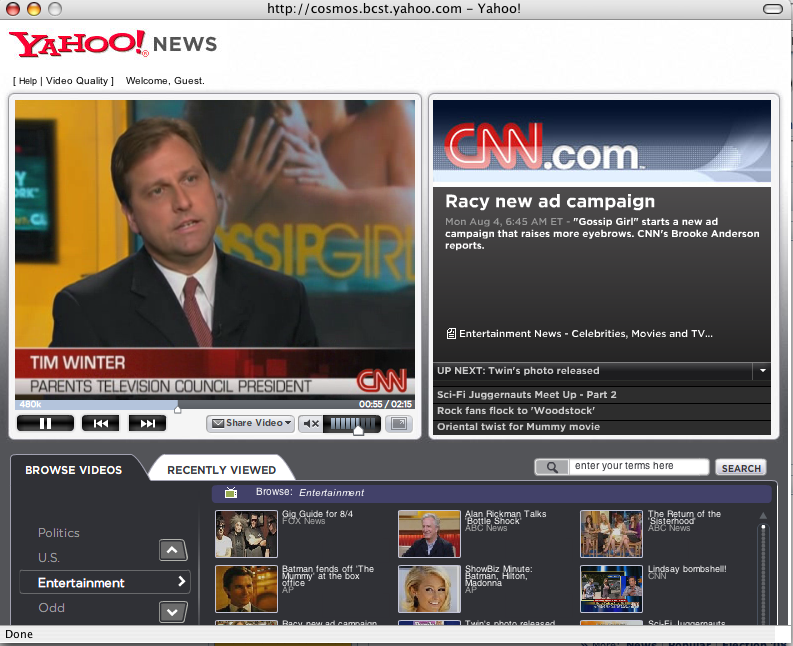Open Video Quality settings link

coord(77,81)
